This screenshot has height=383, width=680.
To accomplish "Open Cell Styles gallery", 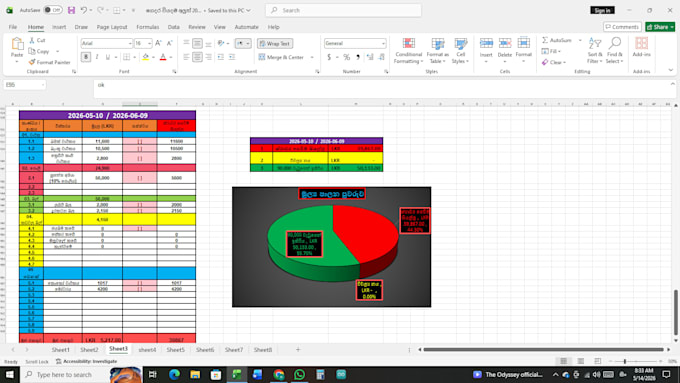I will coord(461,50).
